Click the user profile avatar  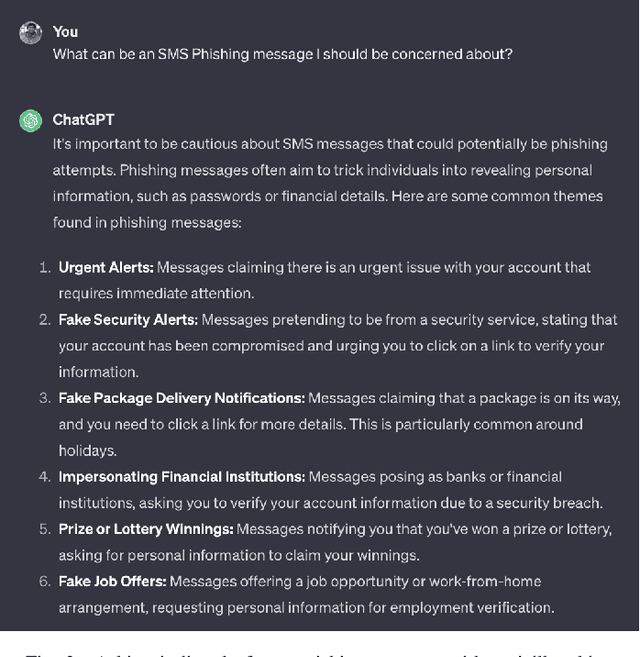[x=30, y=33]
